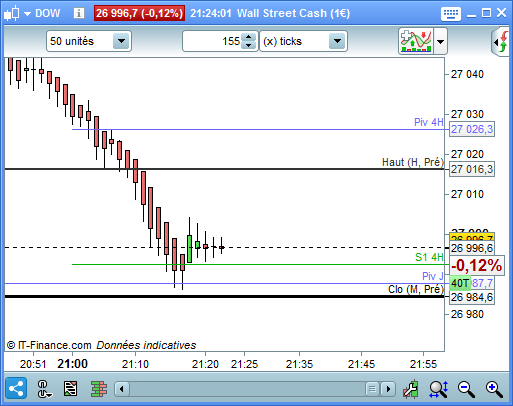The height and width of the screenshot is (406, 513).
Task: Click the 26 980 price axis label
Action: pos(467,314)
